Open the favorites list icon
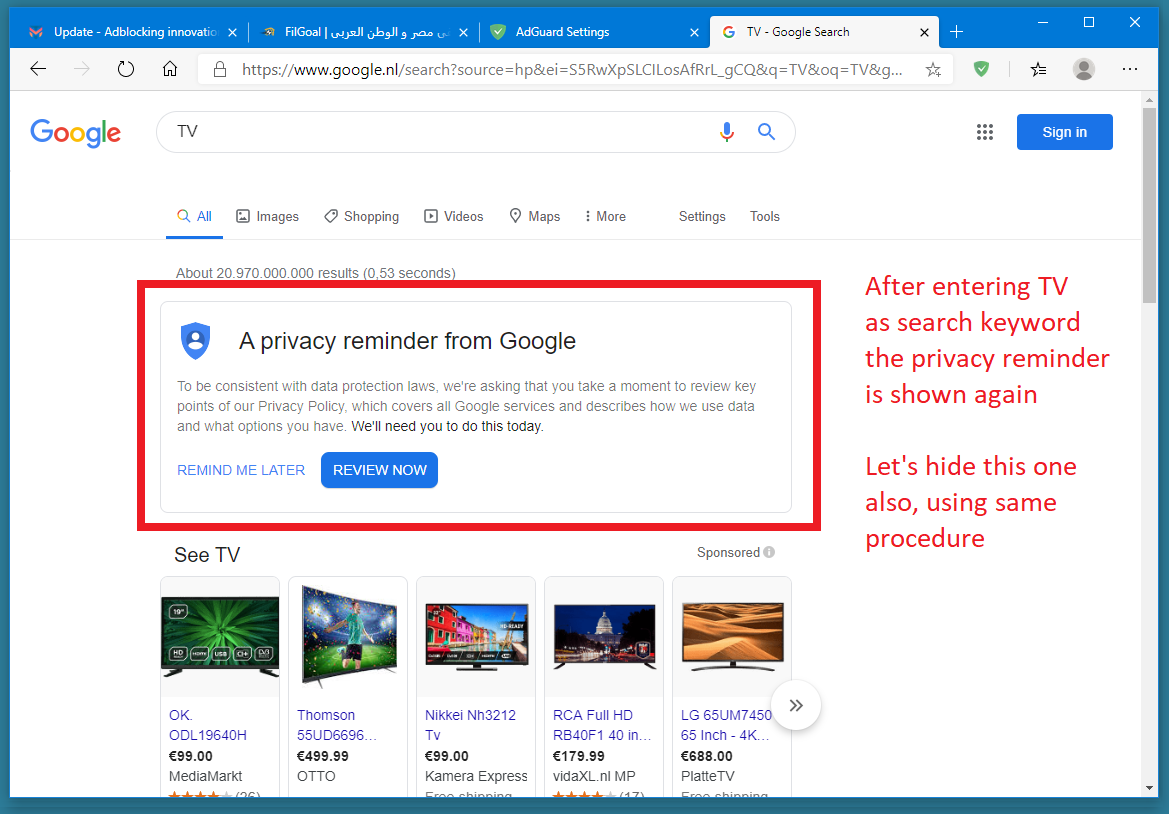The height and width of the screenshot is (814, 1172). pos(1038,70)
